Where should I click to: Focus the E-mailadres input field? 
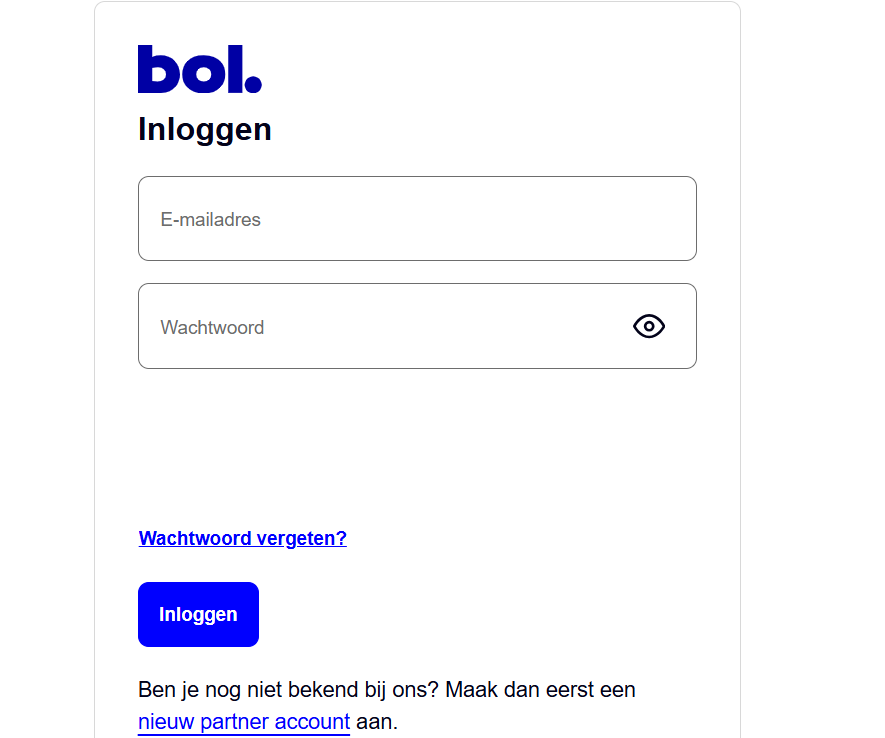417,218
